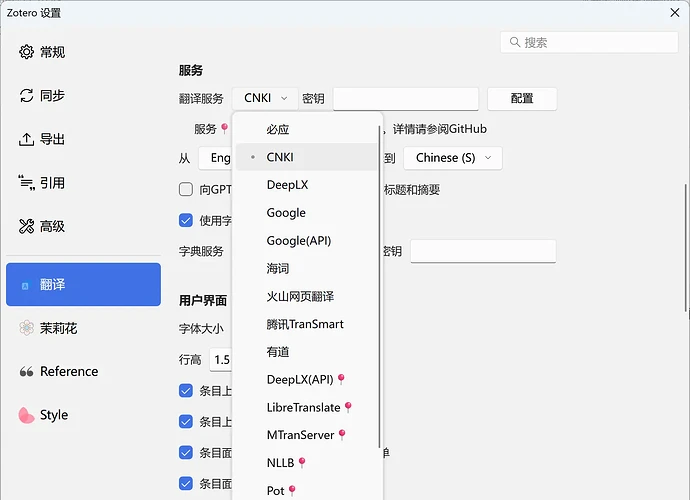Open the source language Eng dropdown
Screen dimensions: 690x500
(216, 158)
